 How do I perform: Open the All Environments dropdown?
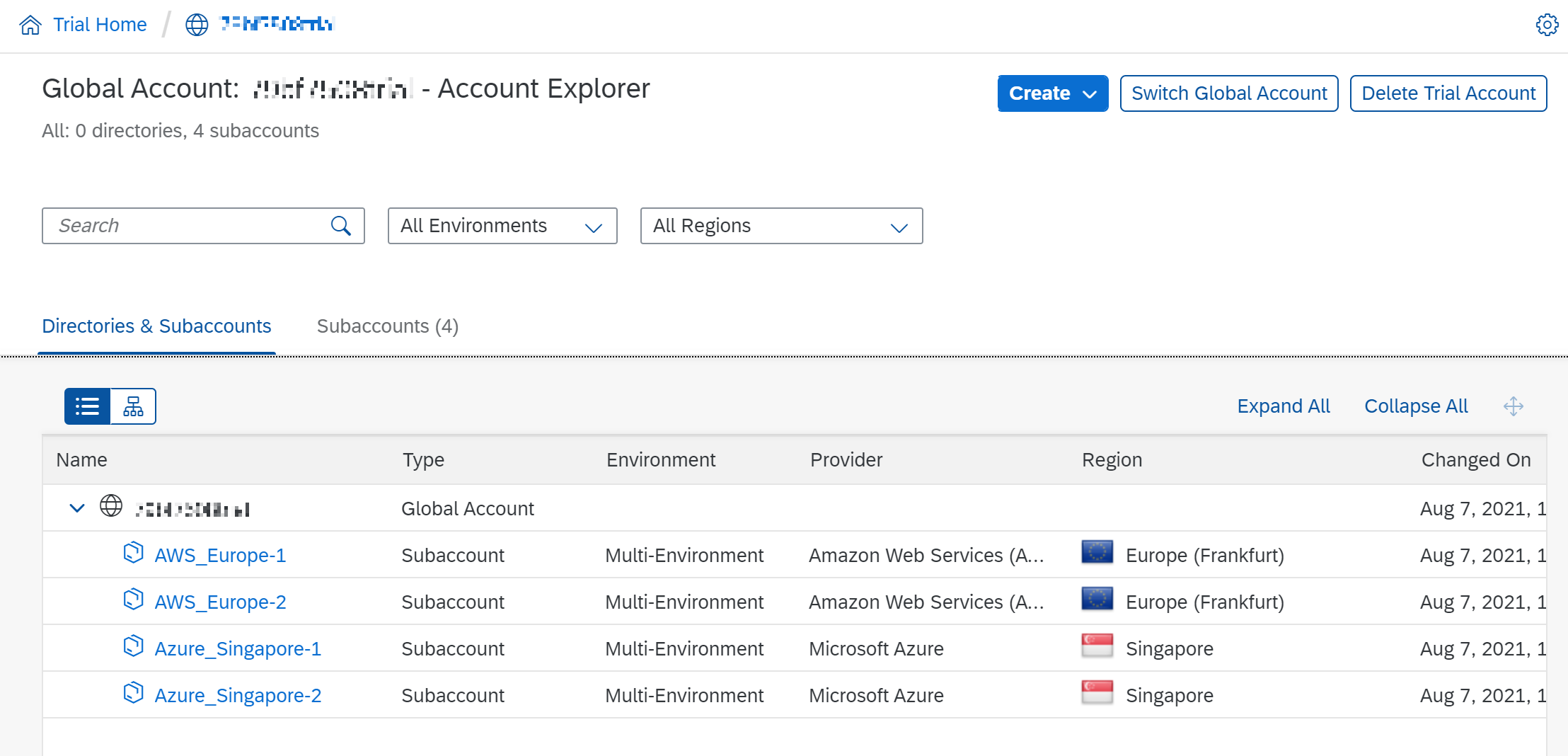(x=502, y=226)
